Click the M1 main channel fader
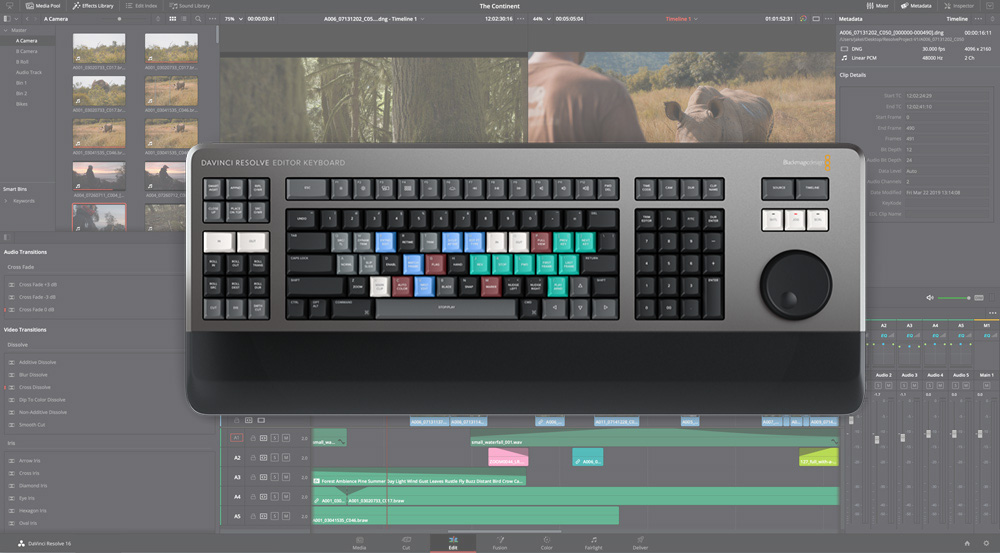 coord(980,434)
